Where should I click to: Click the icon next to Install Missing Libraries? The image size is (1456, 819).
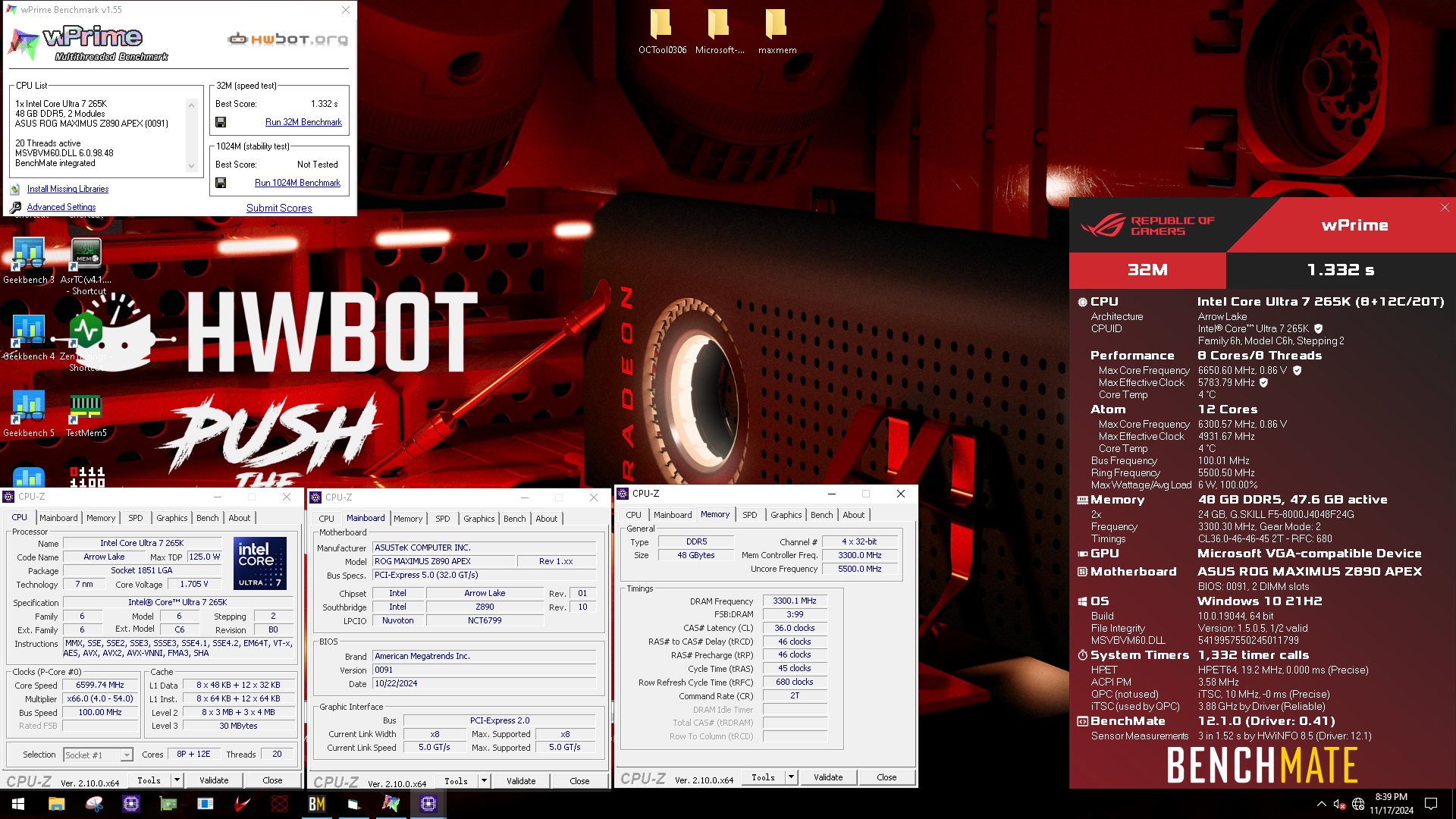[15, 190]
